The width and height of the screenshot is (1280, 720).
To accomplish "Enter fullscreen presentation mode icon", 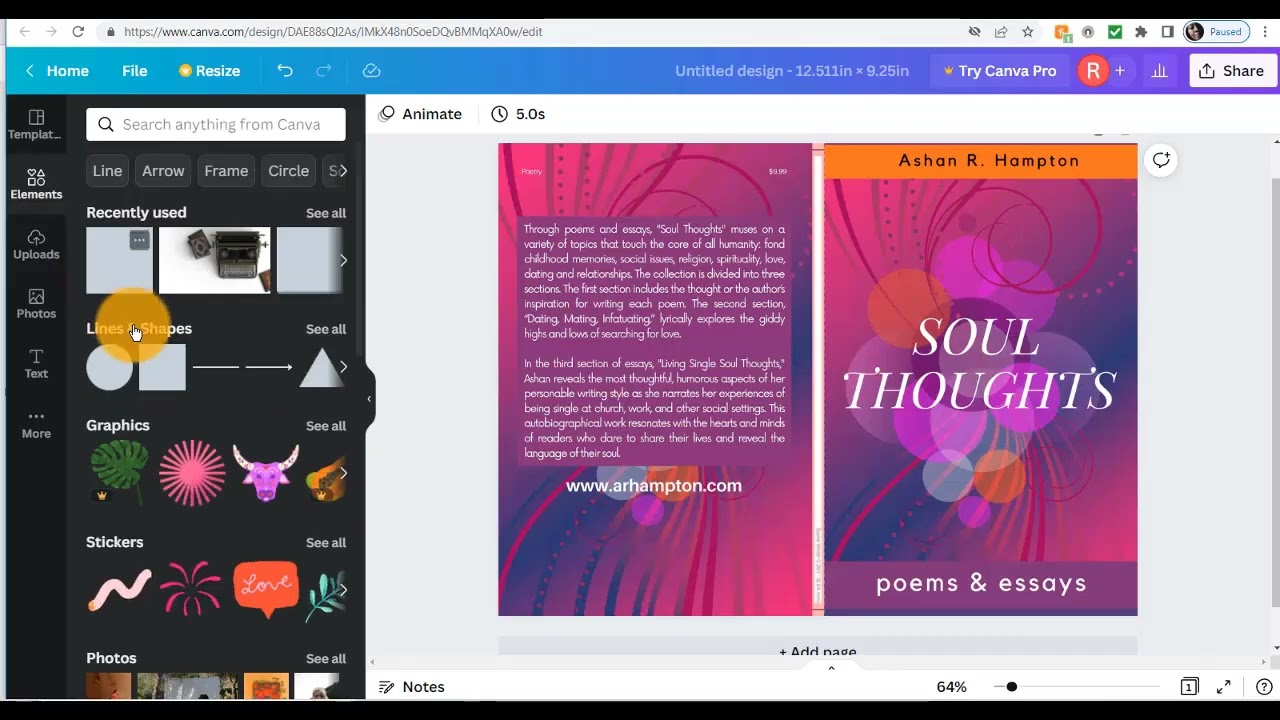I will pos(1224,687).
